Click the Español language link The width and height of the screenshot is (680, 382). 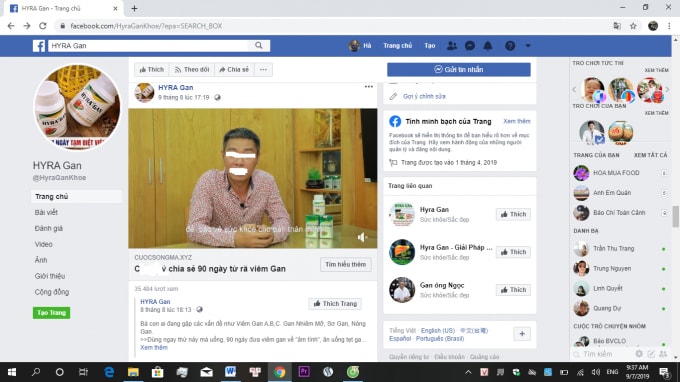coord(400,339)
